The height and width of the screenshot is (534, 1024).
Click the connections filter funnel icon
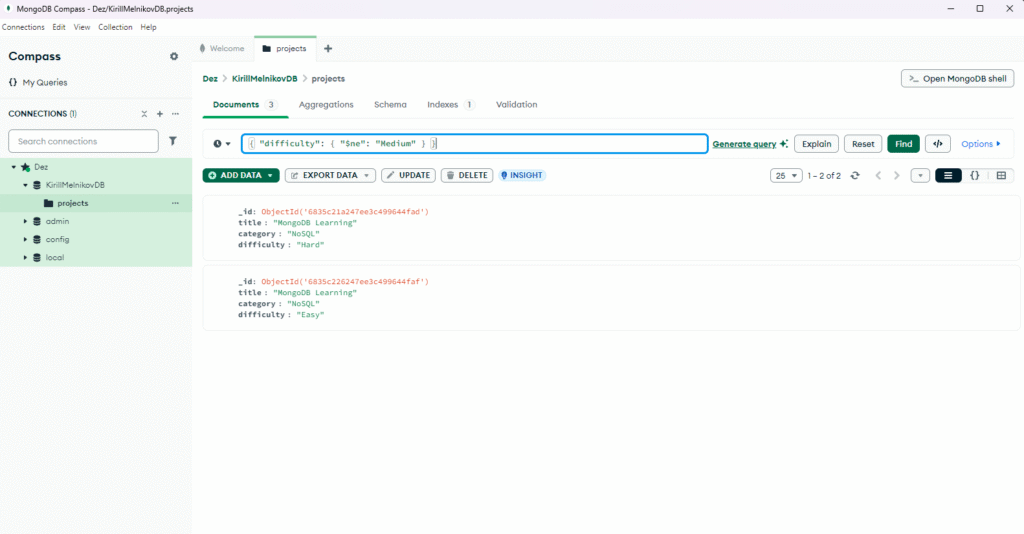173,141
